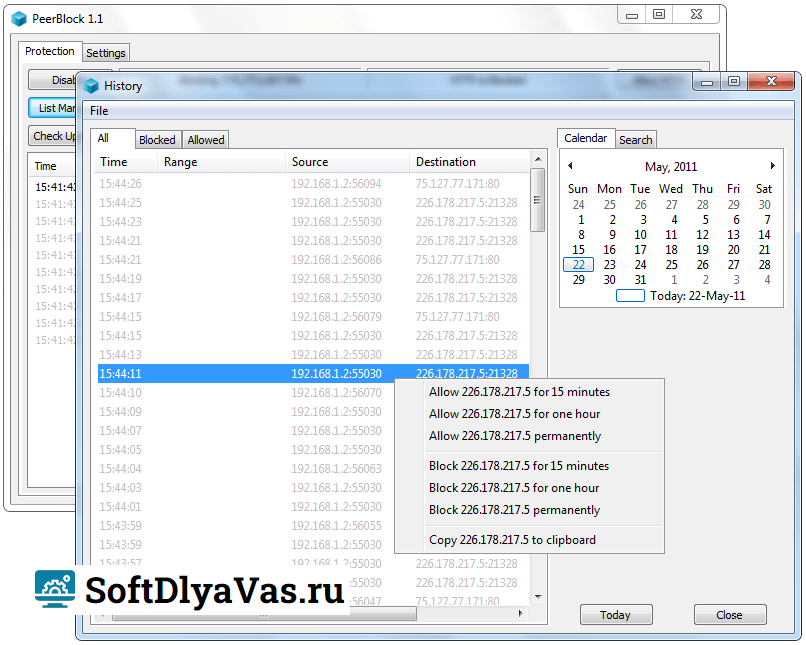Click the History window cube icon
The image size is (806, 645).
pos(91,86)
